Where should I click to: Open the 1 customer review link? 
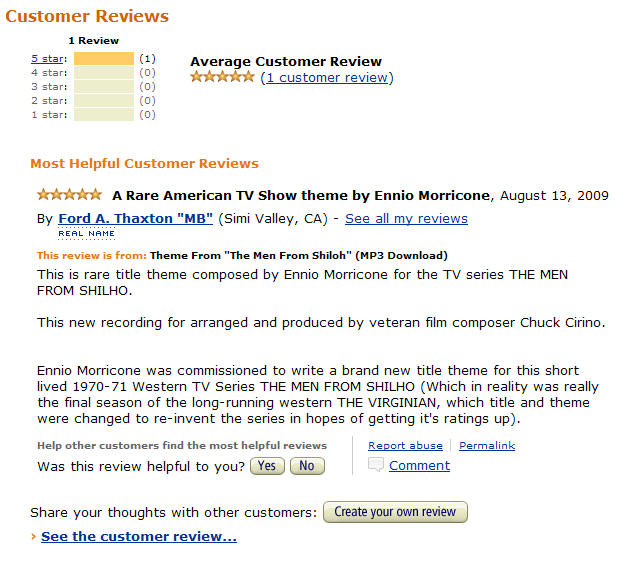327,77
